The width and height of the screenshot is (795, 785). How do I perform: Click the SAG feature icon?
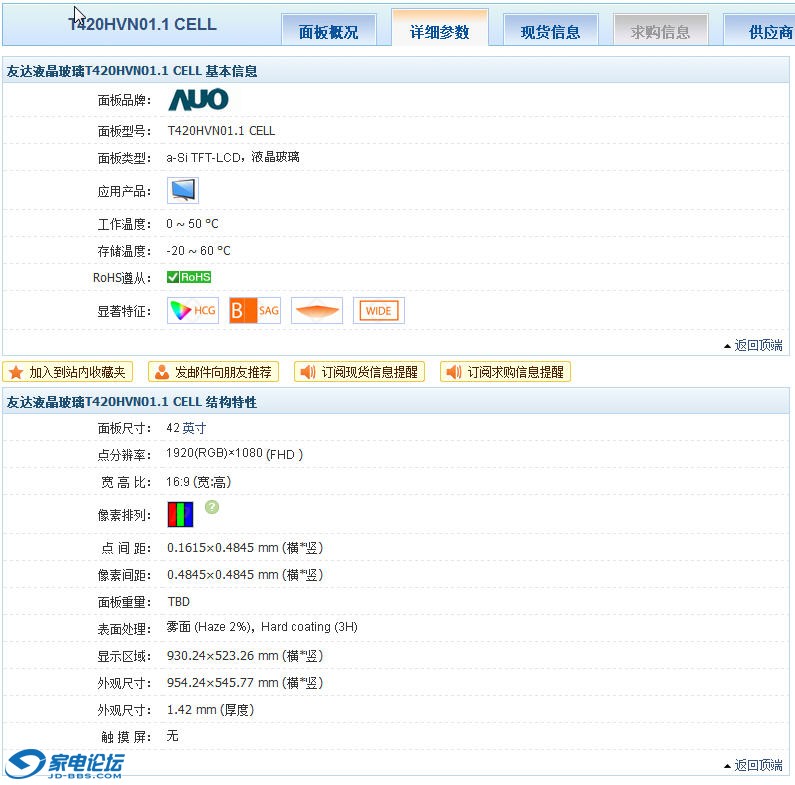click(255, 311)
